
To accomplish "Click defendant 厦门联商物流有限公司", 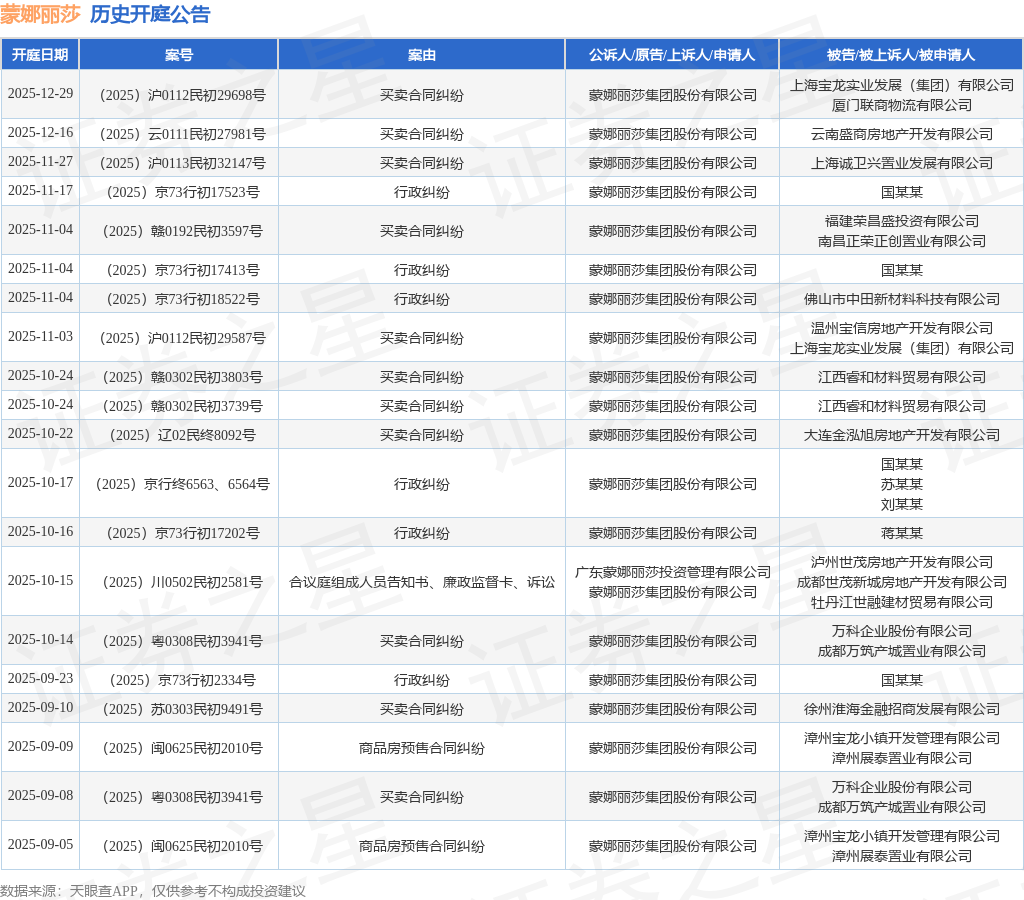I will (901, 105).
